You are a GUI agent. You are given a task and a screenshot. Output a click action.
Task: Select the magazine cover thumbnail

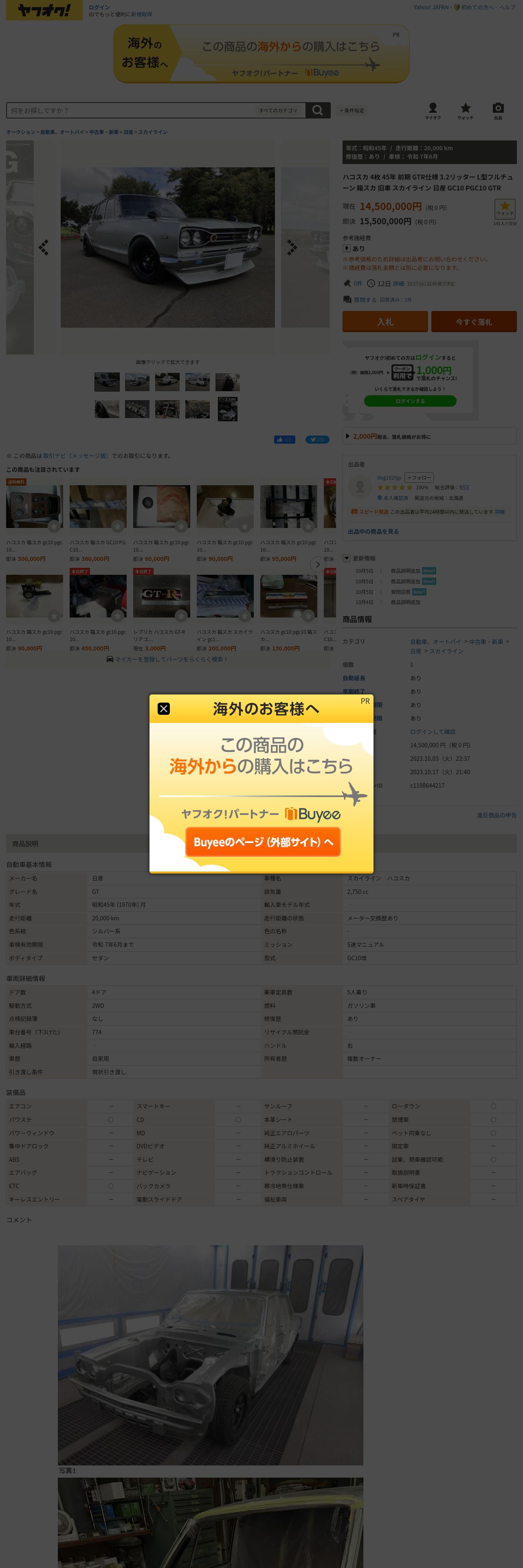click(x=228, y=409)
